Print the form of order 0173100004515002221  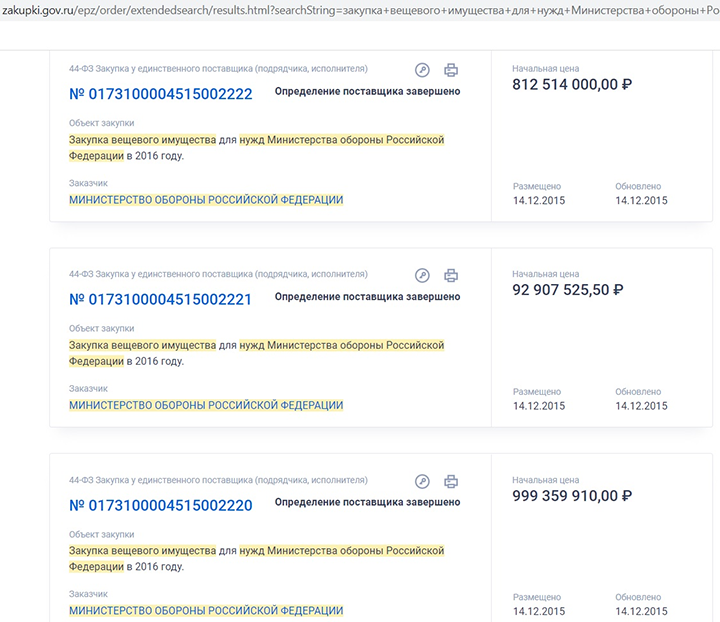(451, 275)
